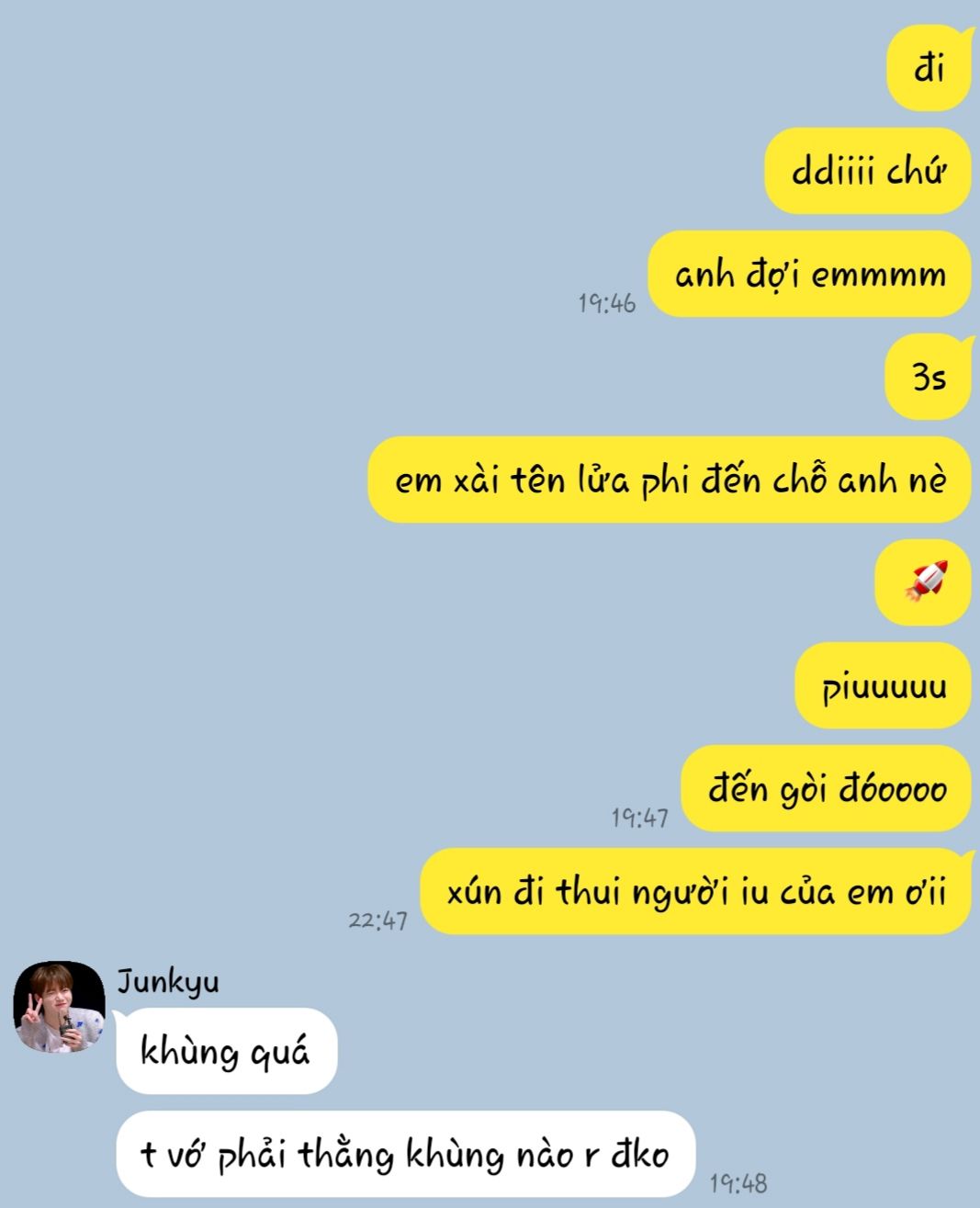
Task: Tap the 19:46 timestamp
Action: click(606, 302)
